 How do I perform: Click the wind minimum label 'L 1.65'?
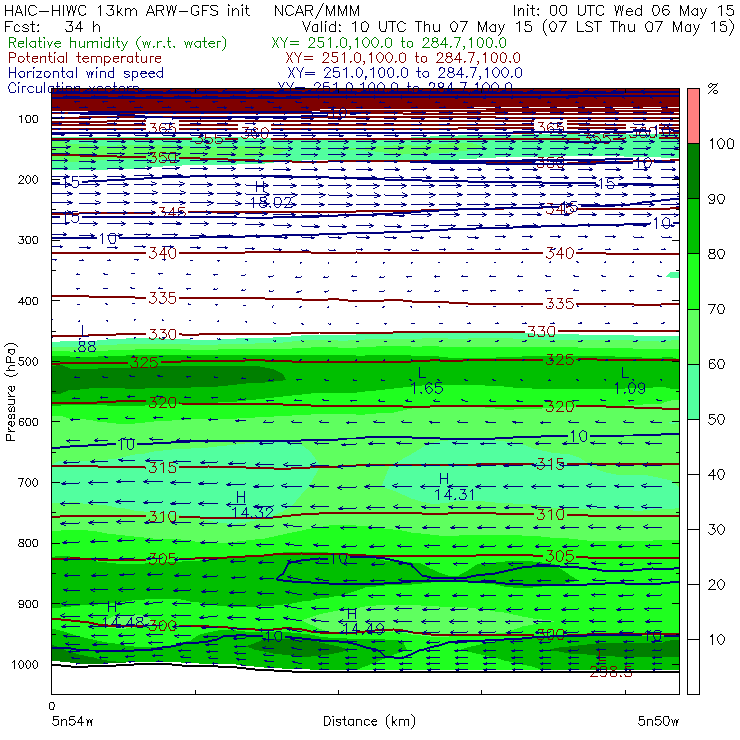pyautogui.click(x=427, y=381)
